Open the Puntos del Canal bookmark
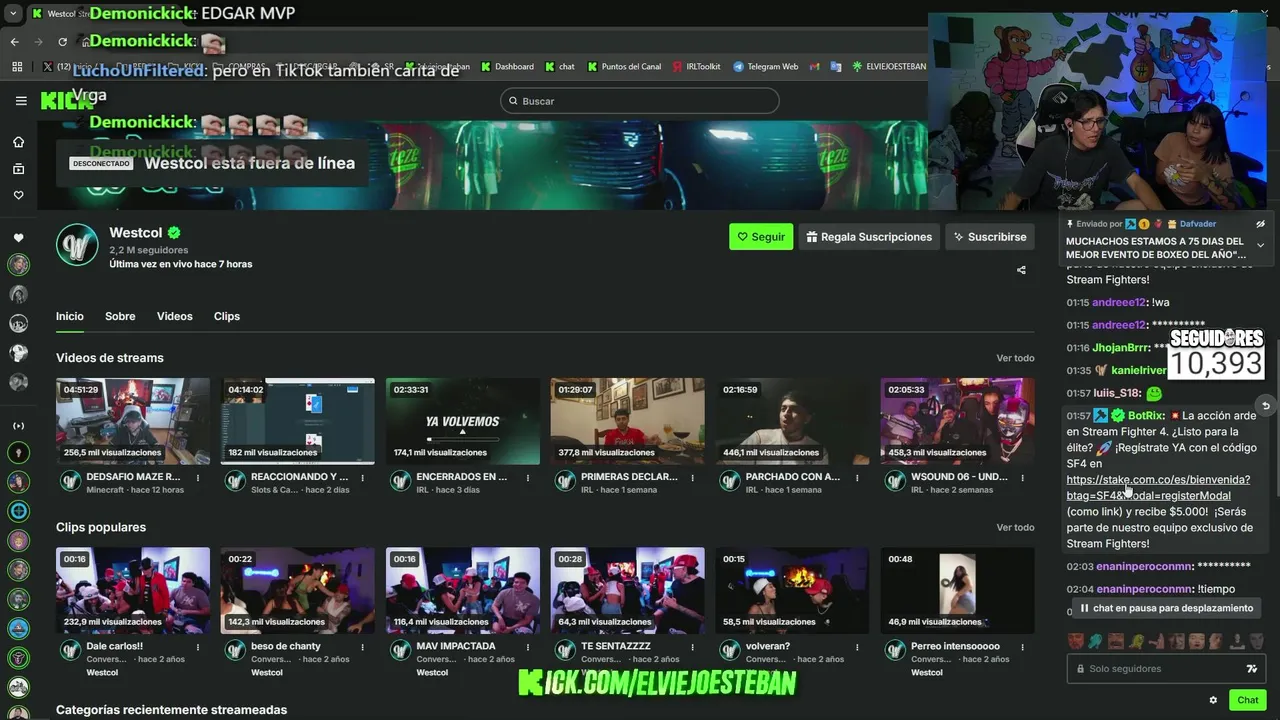Viewport: 1280px width, 720px height. click(x=624, y=67)
